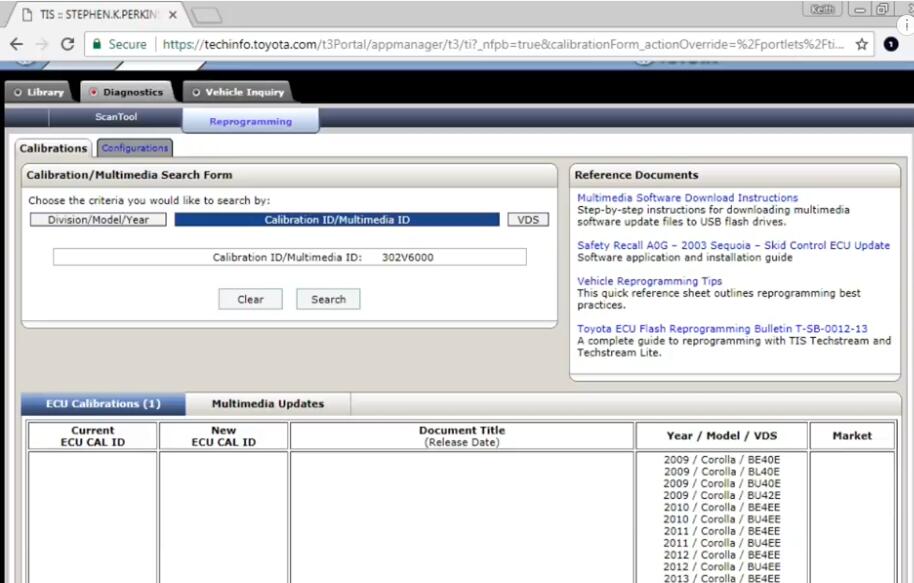
Task: Click the Calibration ID input field
Action: click(x=290, y=257)
